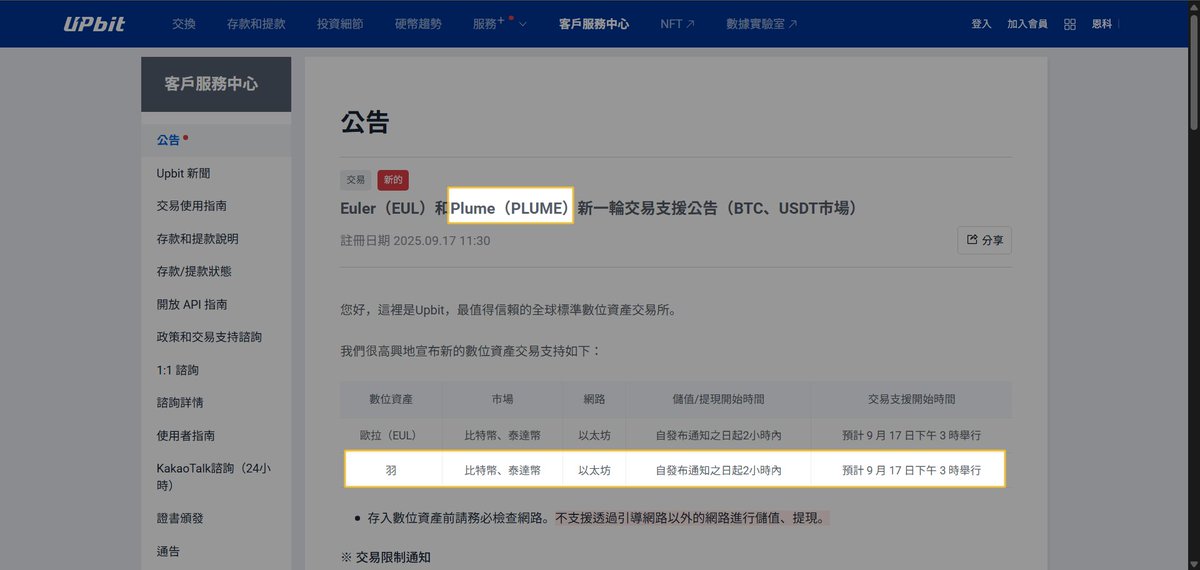Viewport: 1200px width, 570px height.
Task: Open the grid apps icon in header
Action: 1070,24
